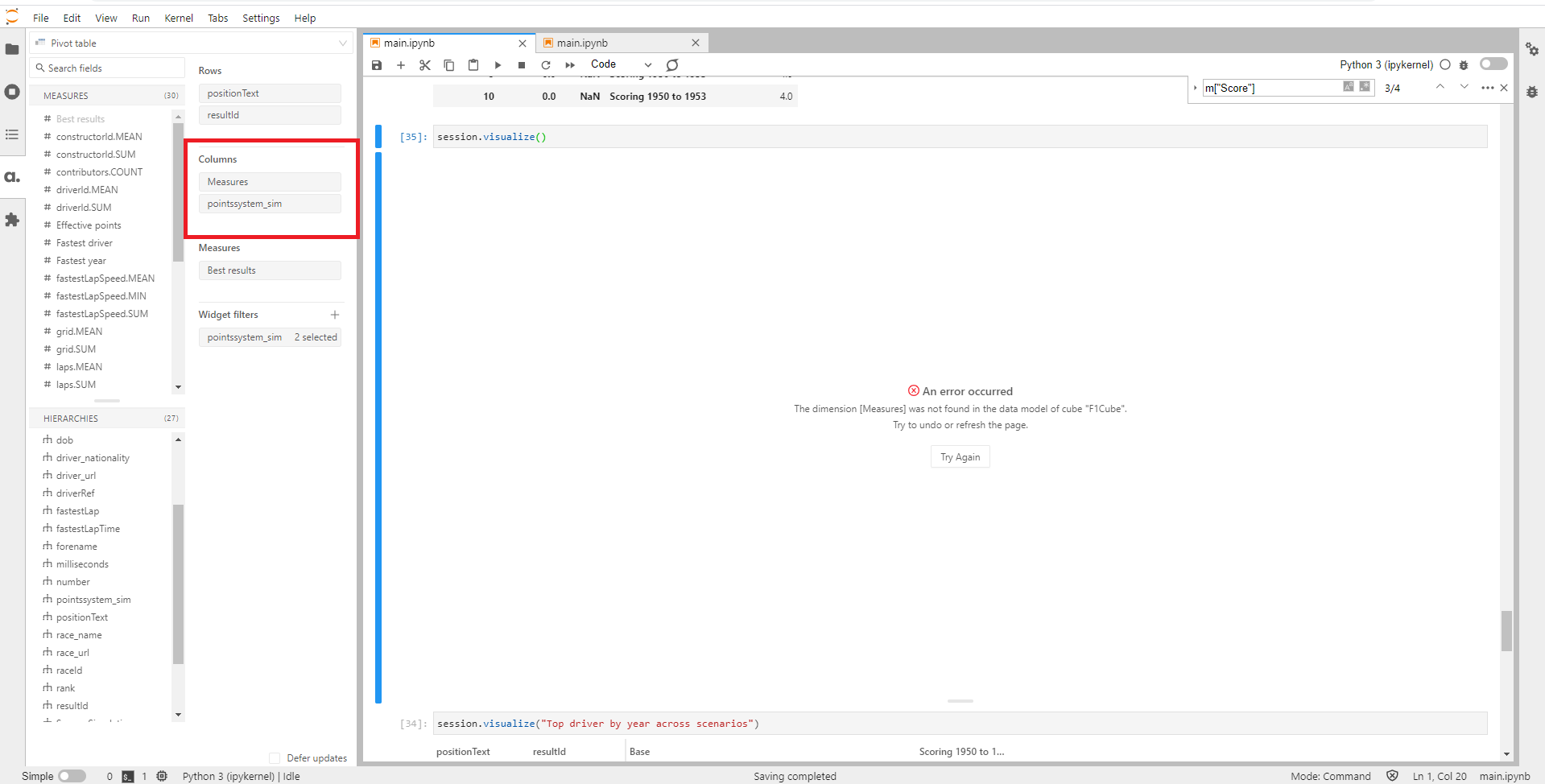Open the atoti sidebar panel
This screenshot has width=1545, height=784.
tap(12, 177)
